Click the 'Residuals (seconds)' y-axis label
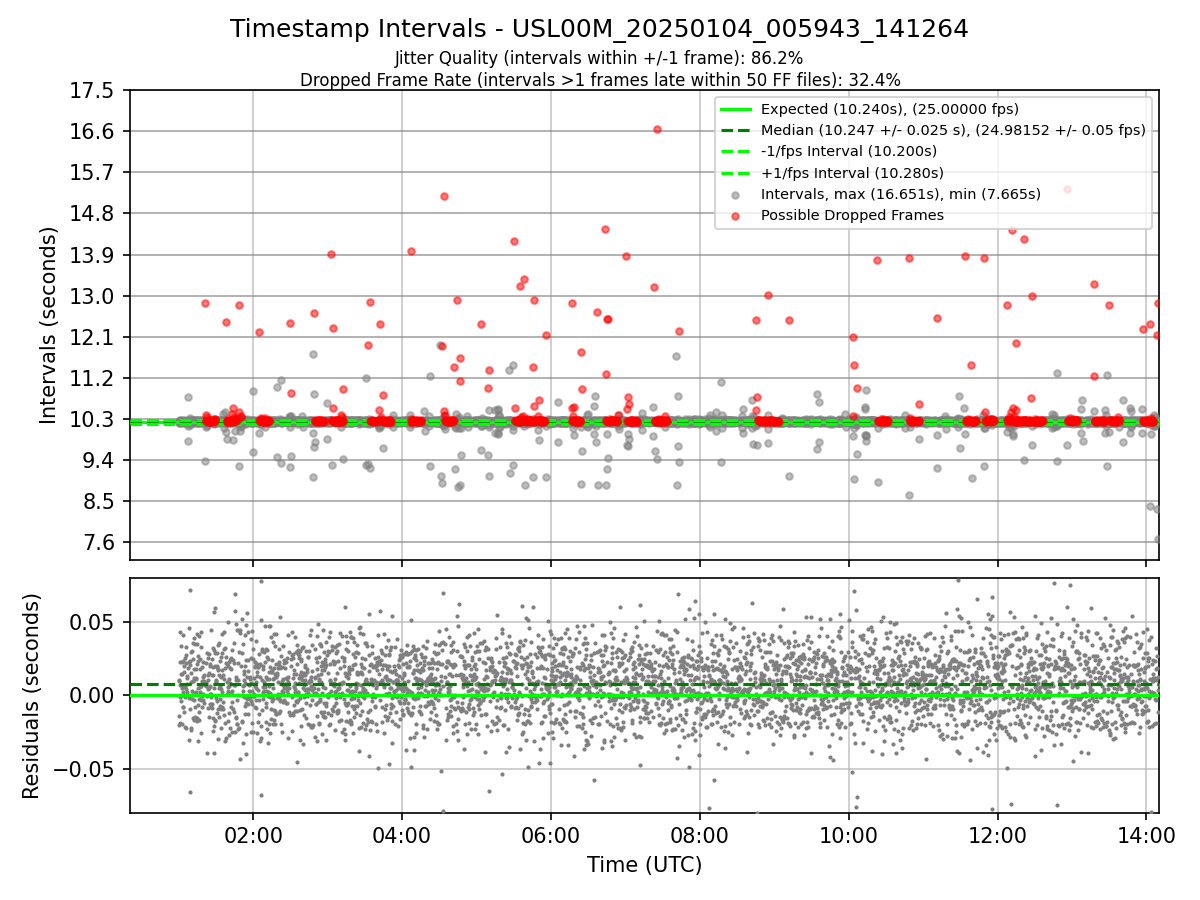 point(31,695)
